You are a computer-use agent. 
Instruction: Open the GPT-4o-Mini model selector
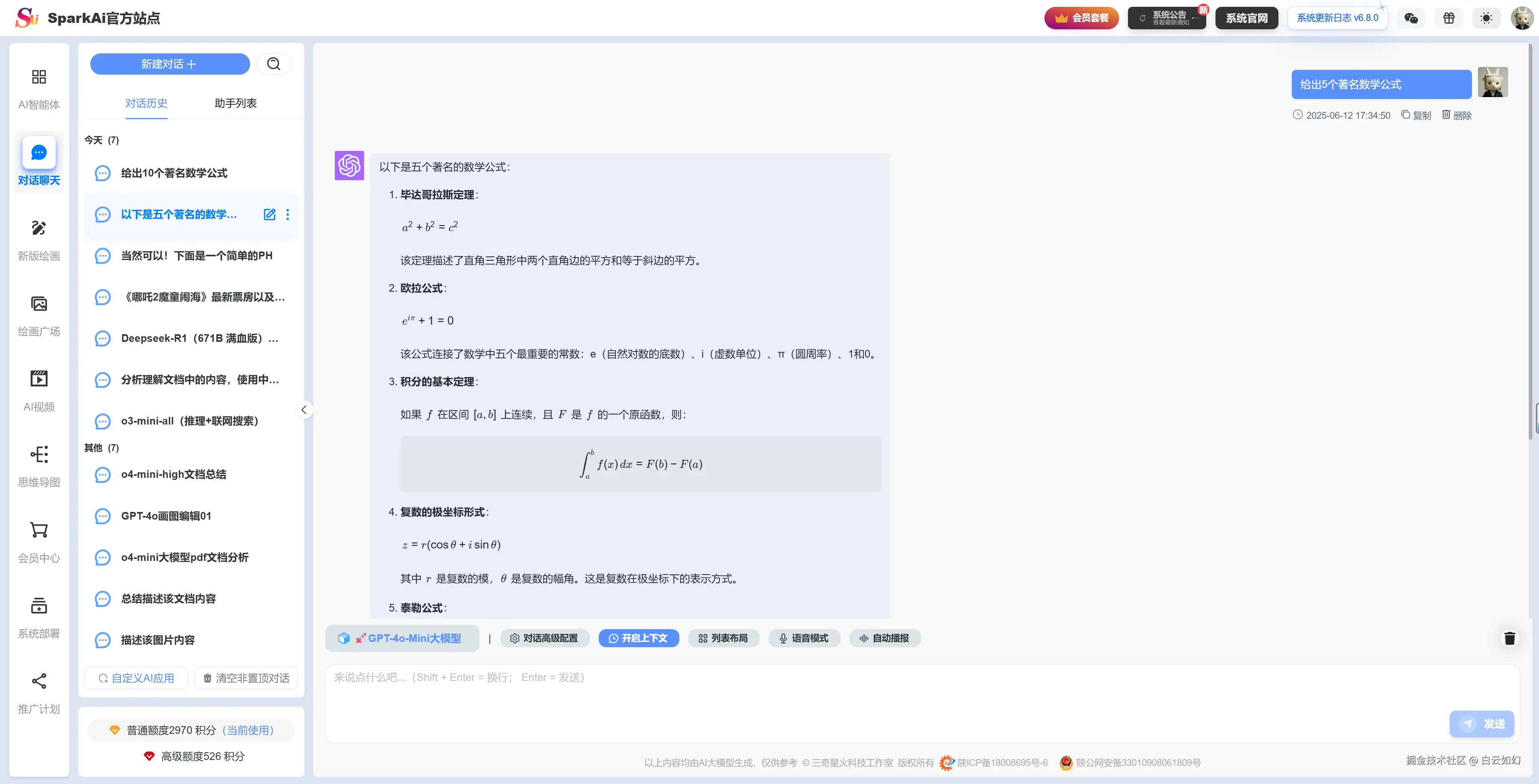[401, 638]
